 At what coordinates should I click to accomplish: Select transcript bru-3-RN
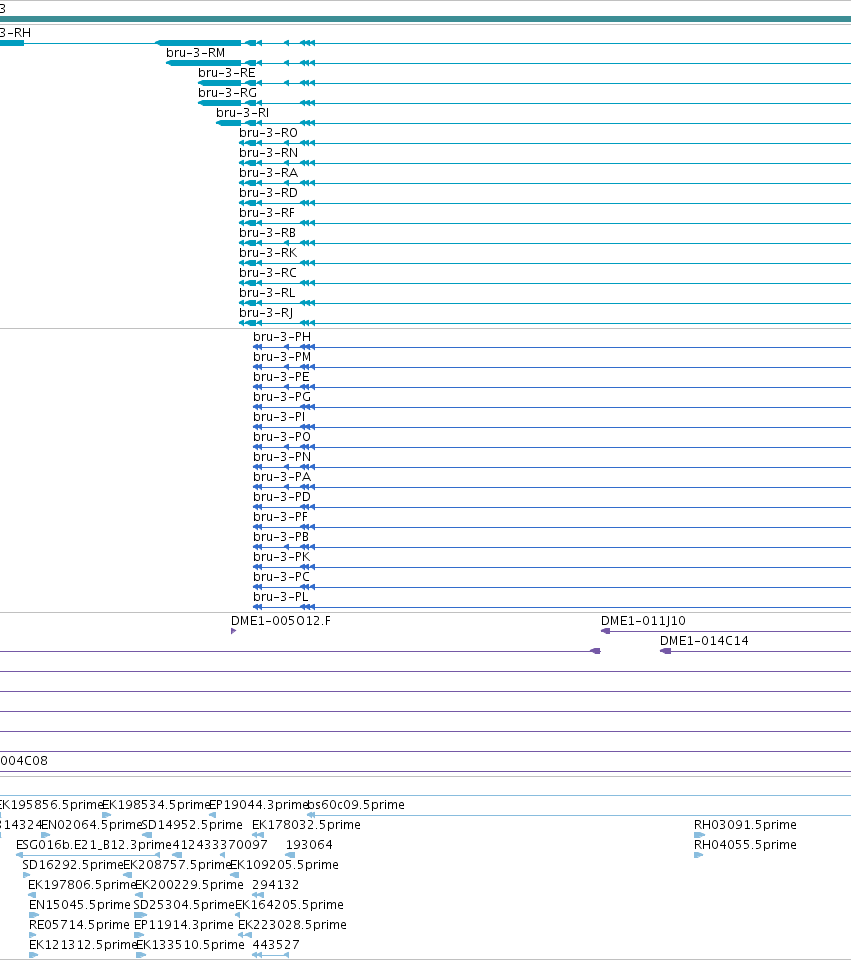click(x=268, y=153)
